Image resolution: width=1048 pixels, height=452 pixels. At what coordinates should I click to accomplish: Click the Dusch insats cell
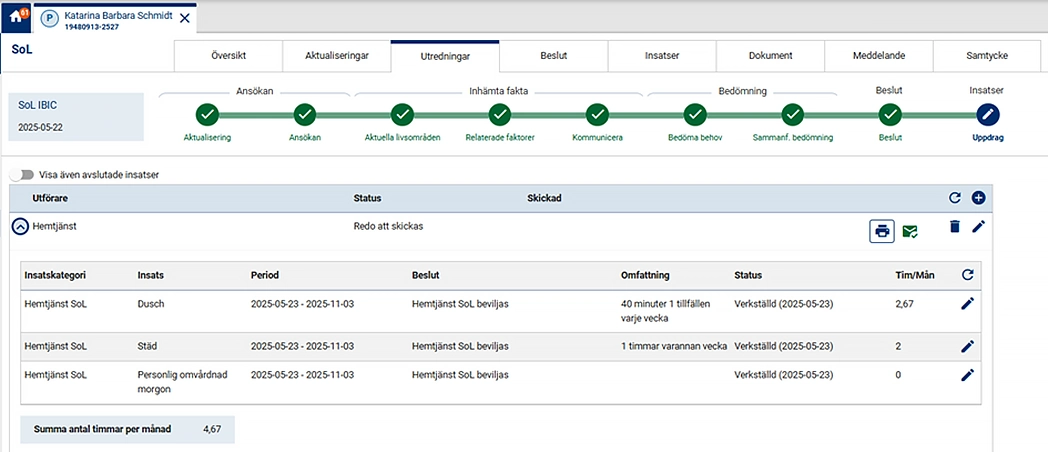[151, 304]
